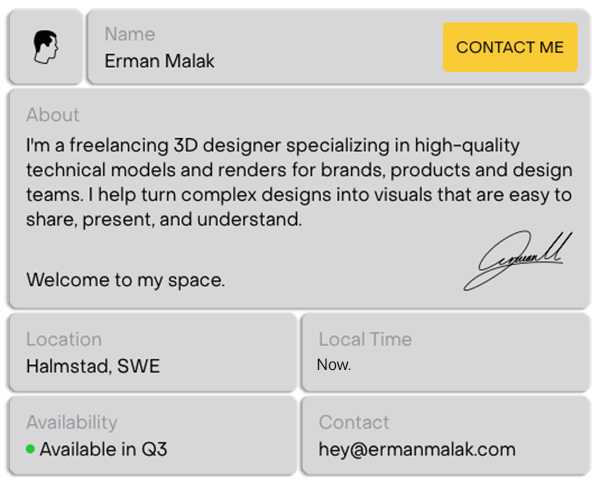
Task: Select the Halmstad, SWE location text
Action: tap(93, 366)
